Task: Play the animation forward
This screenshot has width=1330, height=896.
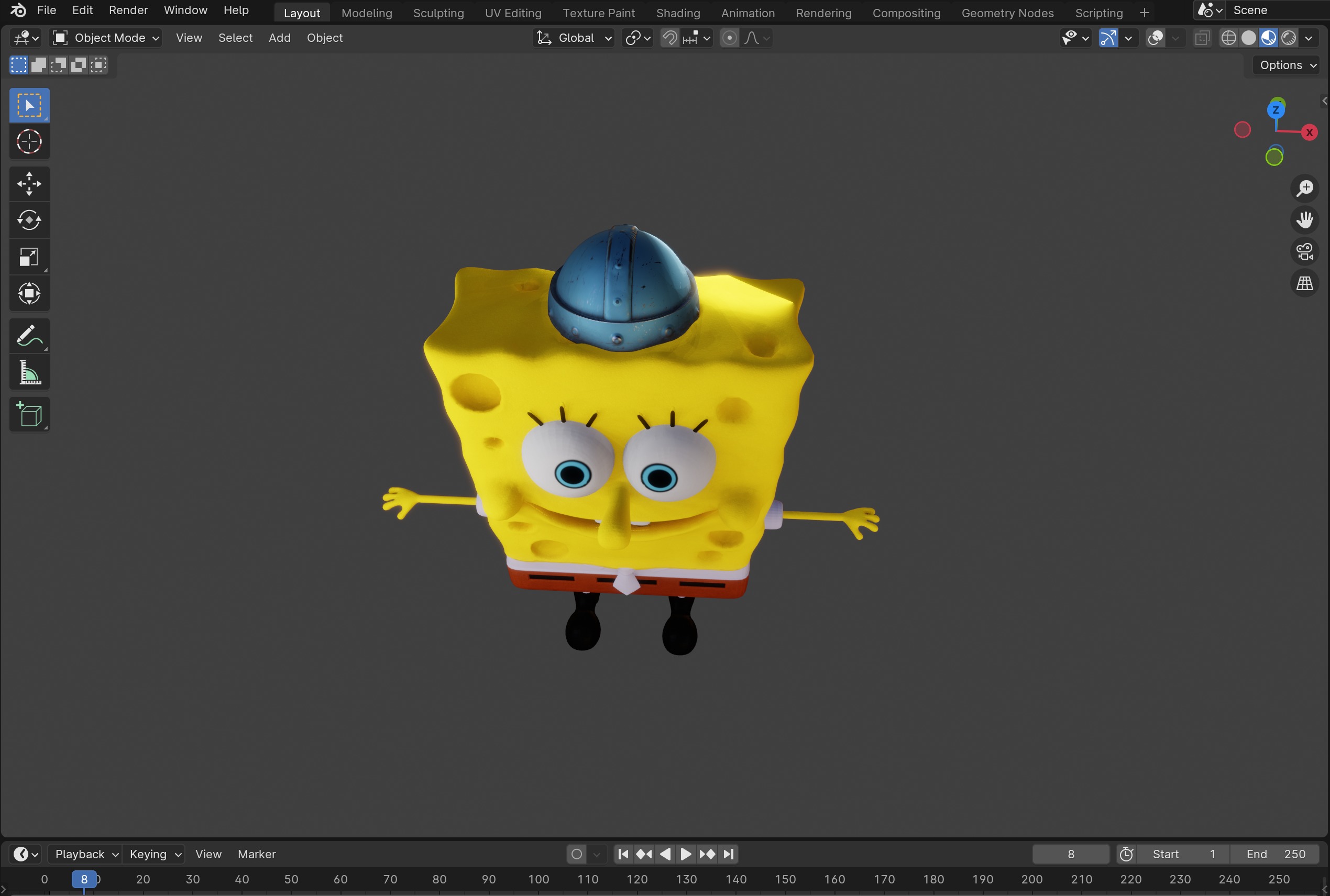Action: pos(686,854)
